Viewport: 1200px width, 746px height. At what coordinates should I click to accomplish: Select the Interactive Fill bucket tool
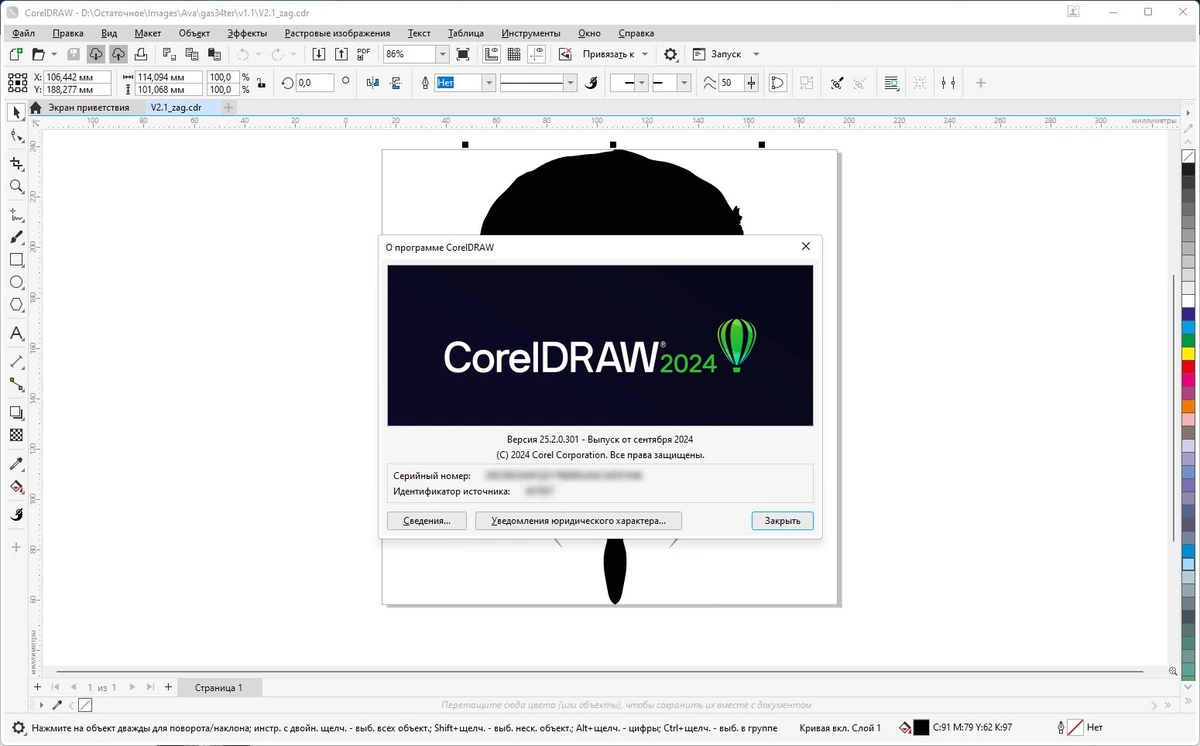[x=16, y=487]
